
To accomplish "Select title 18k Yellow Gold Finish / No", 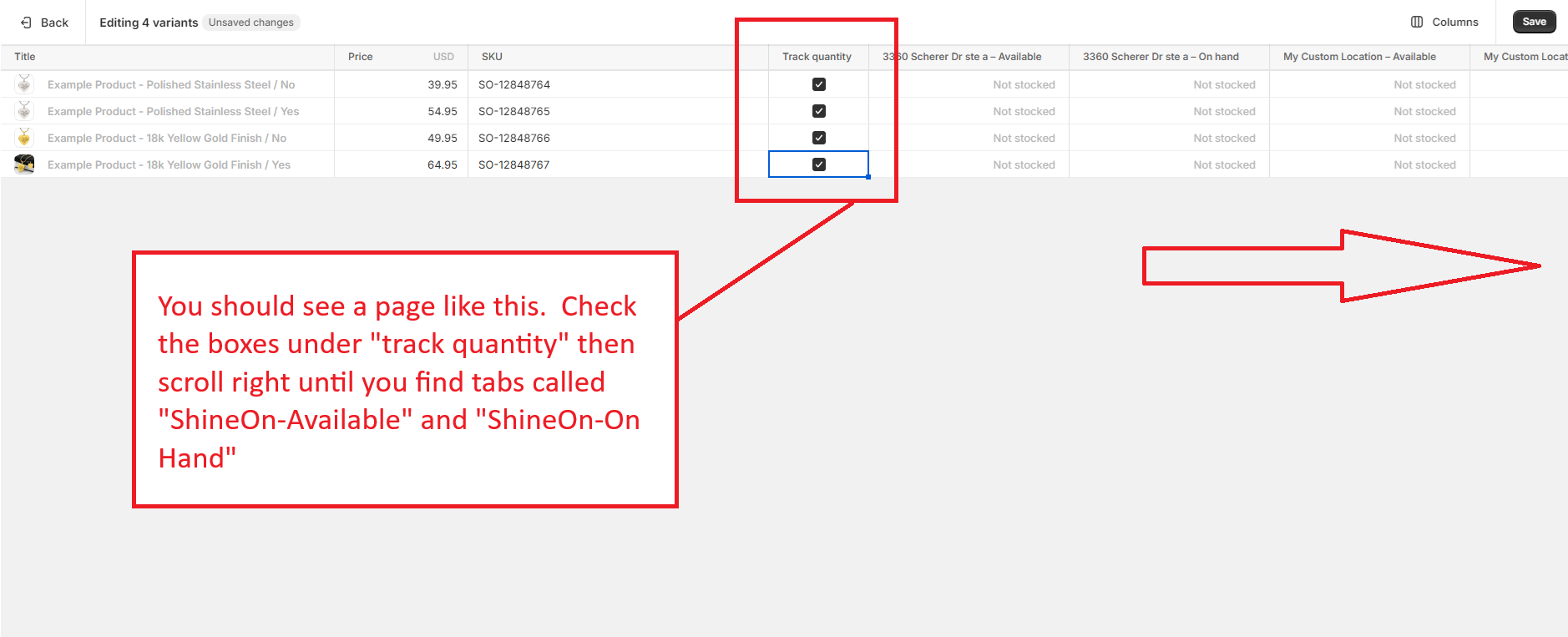I will 167,138.
